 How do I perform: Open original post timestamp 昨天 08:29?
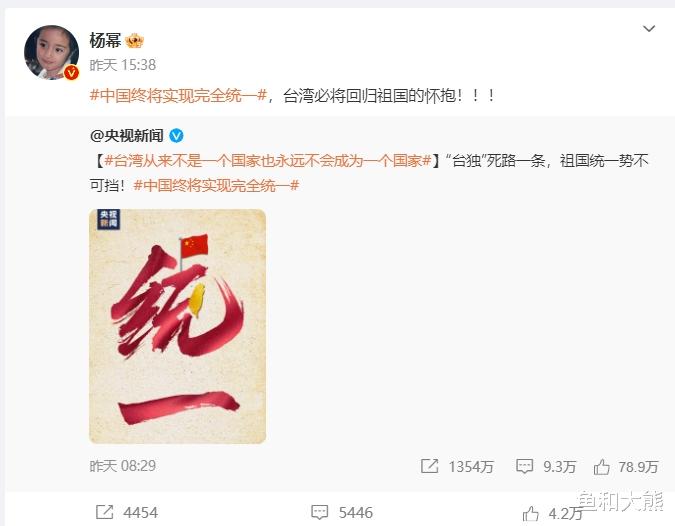[x=123, y=466]
